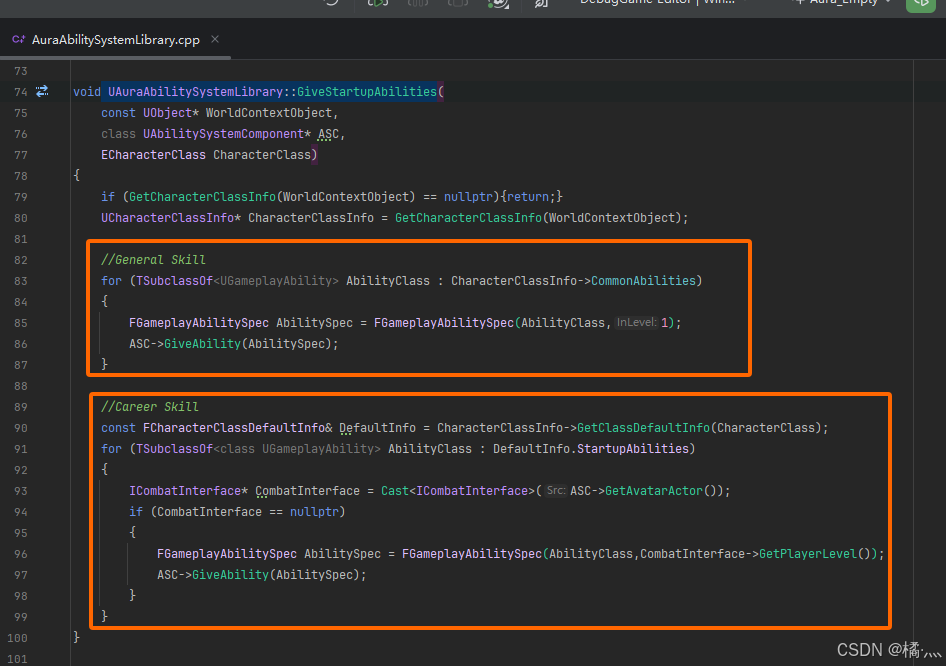
Task: Click GiveAbility call on line 86
Action: click(x=202, y=344)
